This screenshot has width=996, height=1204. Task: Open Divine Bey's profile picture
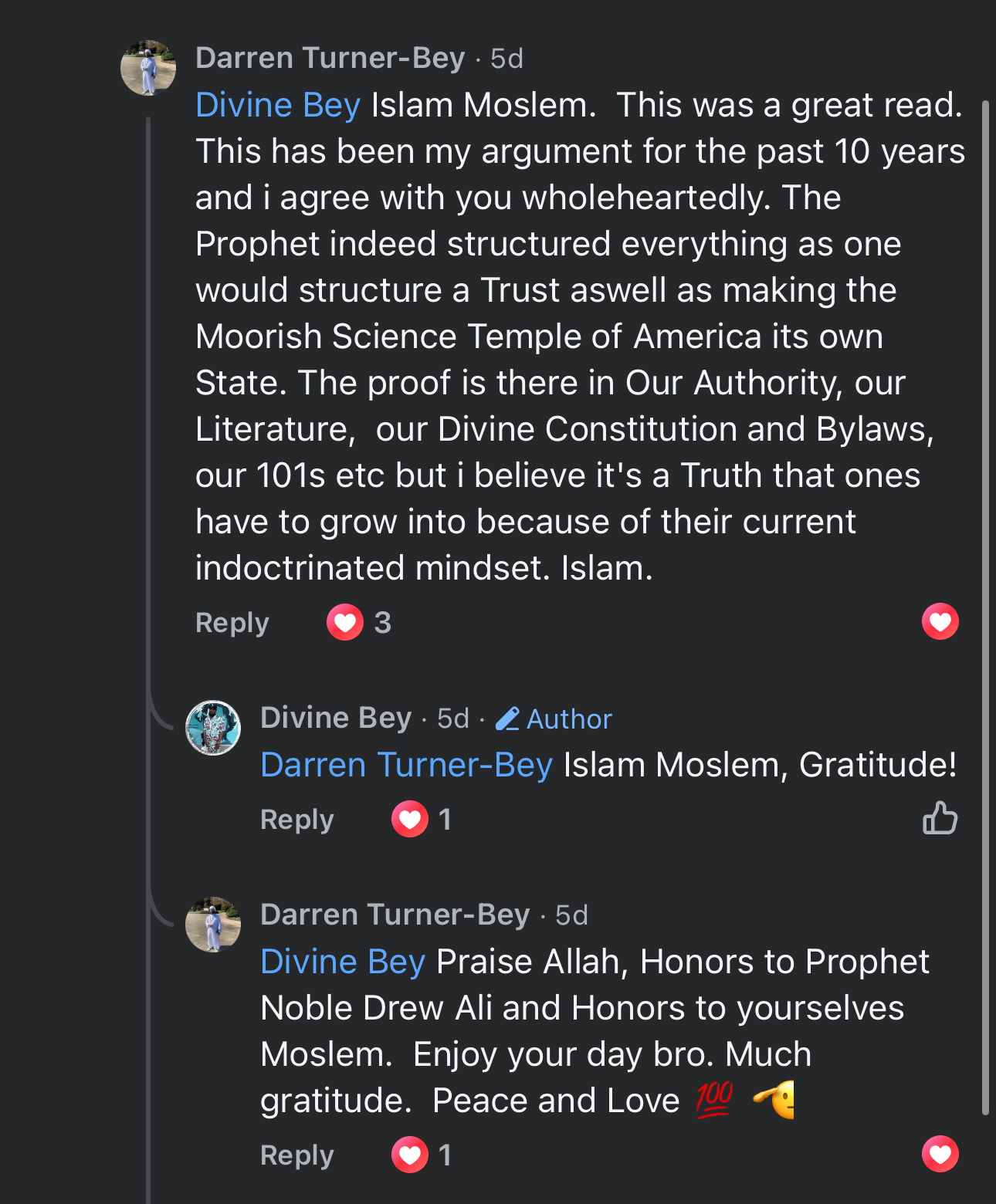(213, 728)
